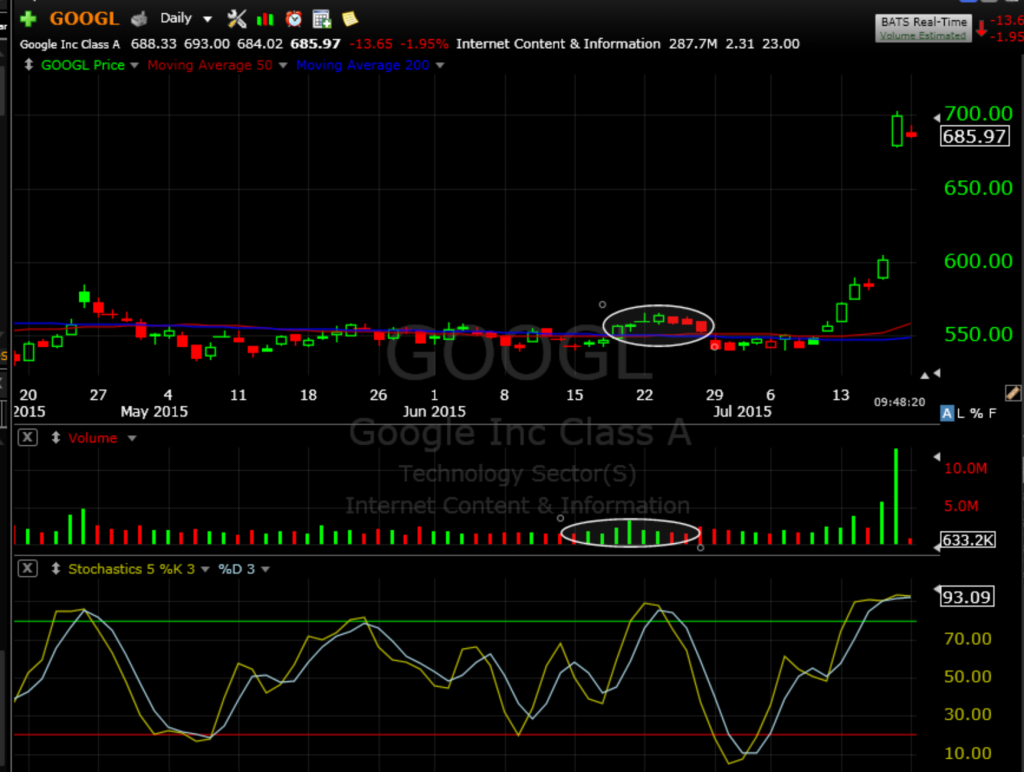Click the 10.0M volume axis label

pos(965,468)
